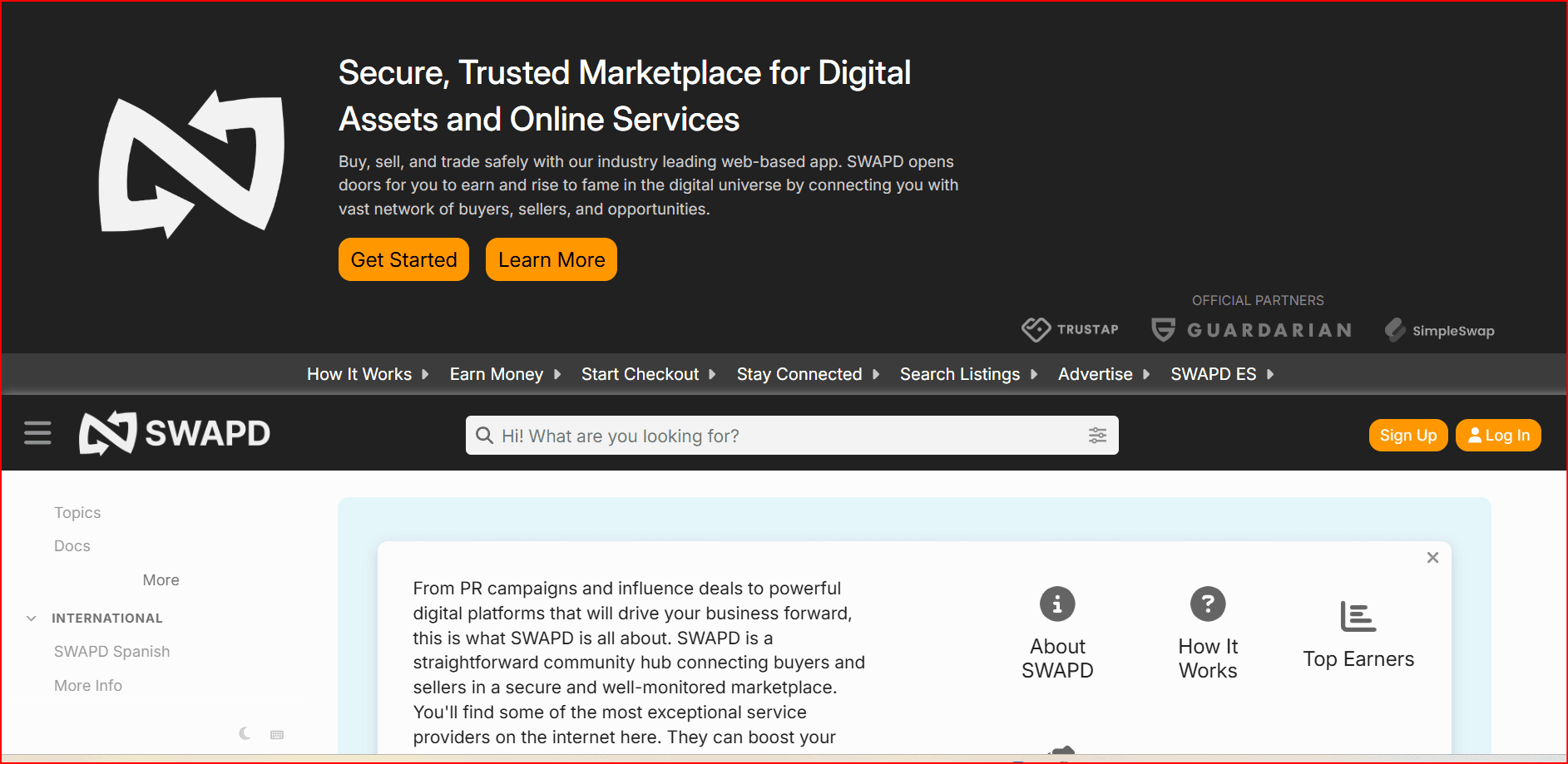
Task: Click the SimpleSwap partner logo
Action: [x=1439, y=331]
